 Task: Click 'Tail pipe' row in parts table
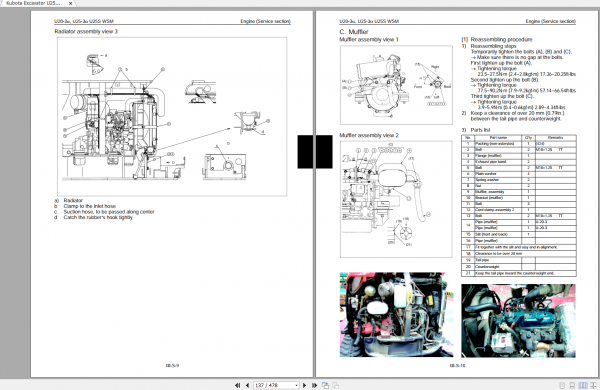point(518,260)
